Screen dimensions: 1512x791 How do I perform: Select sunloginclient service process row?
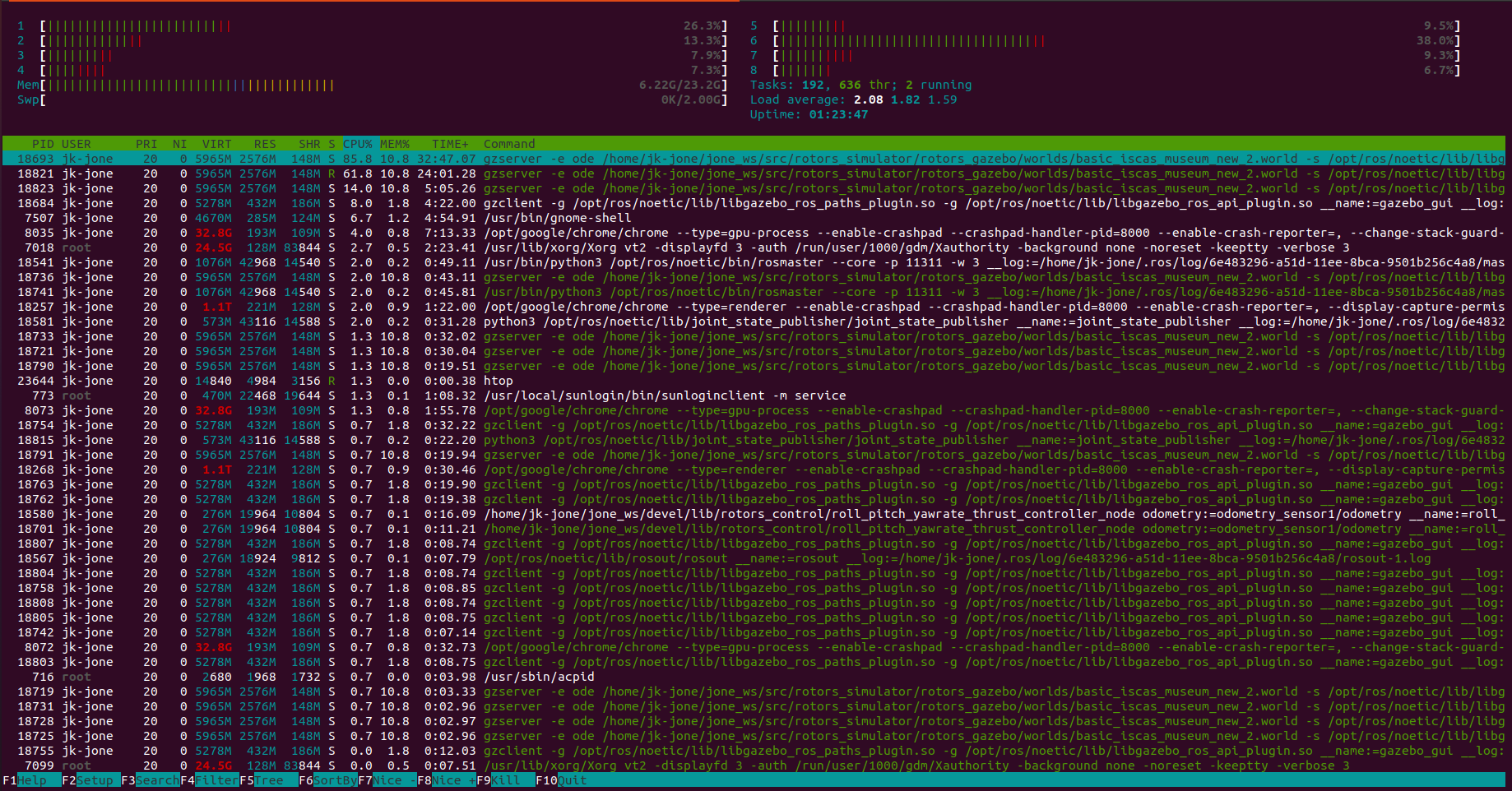tap(754, 395)
